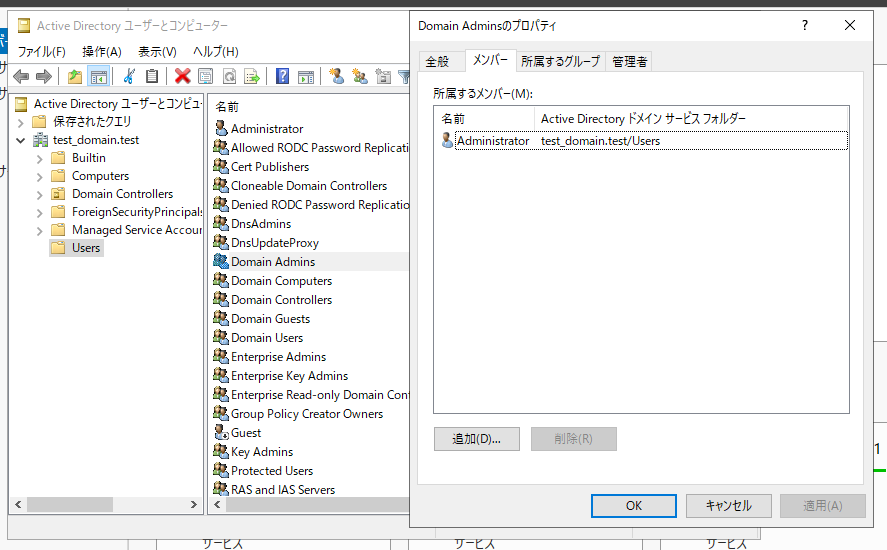Go up one level with folder icon

coord(75,76)
